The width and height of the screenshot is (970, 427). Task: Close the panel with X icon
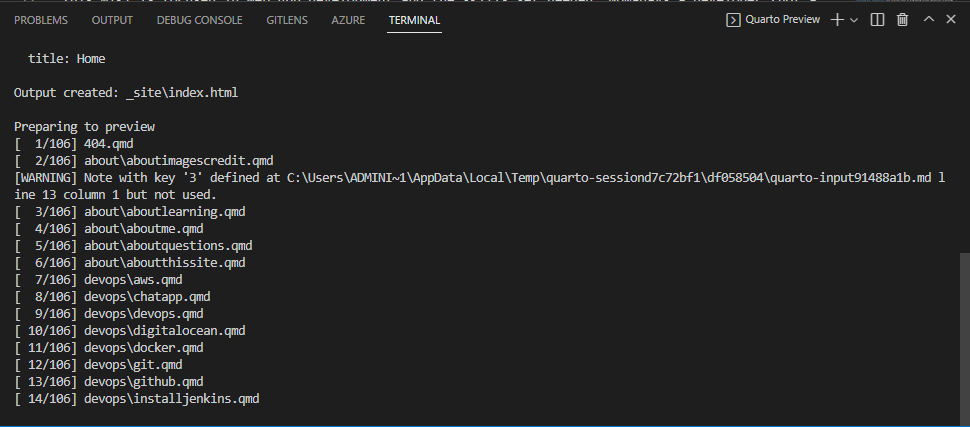(952, 20)
